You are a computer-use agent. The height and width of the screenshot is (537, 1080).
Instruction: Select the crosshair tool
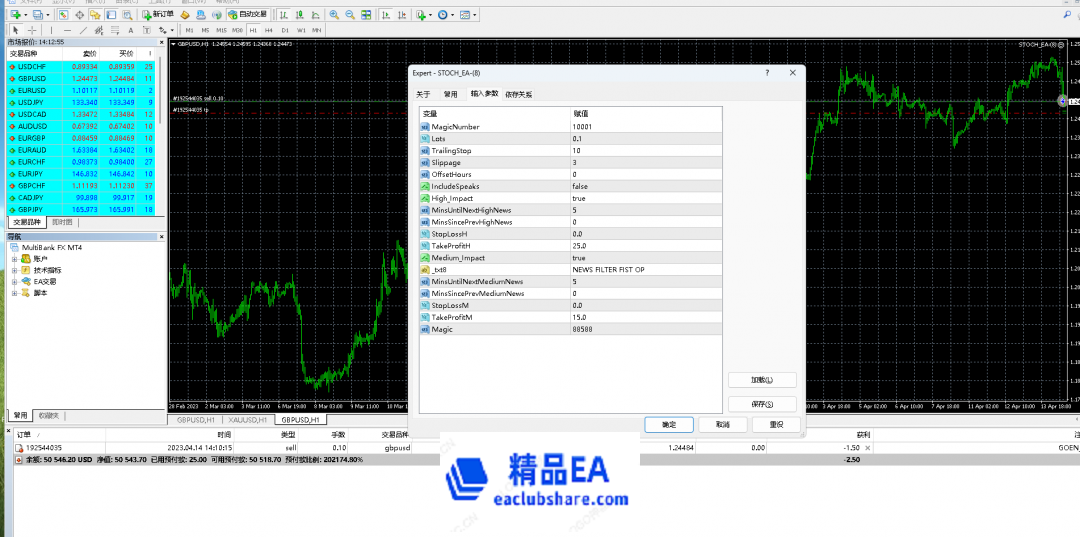click(32, 30)
